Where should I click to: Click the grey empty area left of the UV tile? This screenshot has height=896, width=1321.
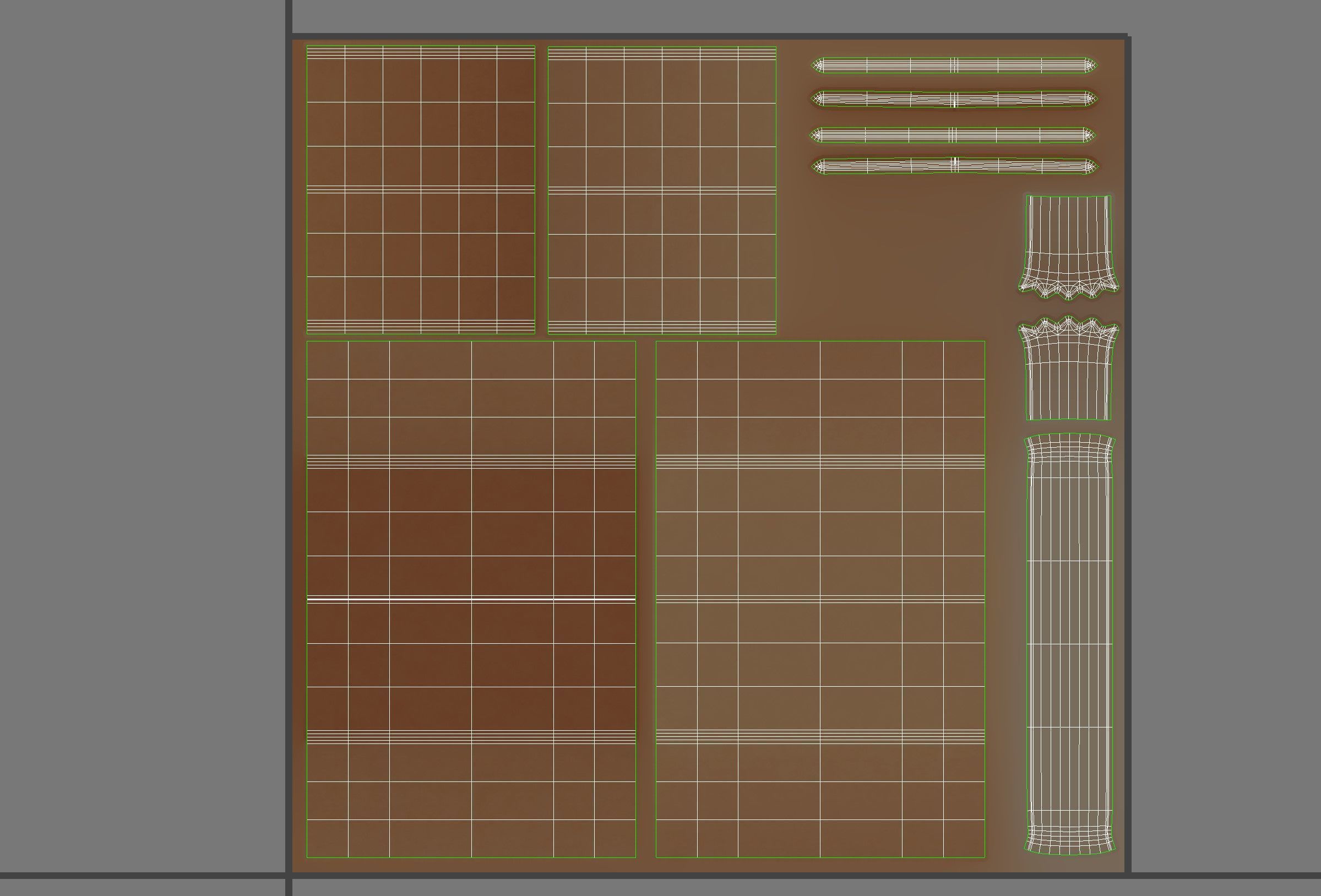(x=142, y=443)
